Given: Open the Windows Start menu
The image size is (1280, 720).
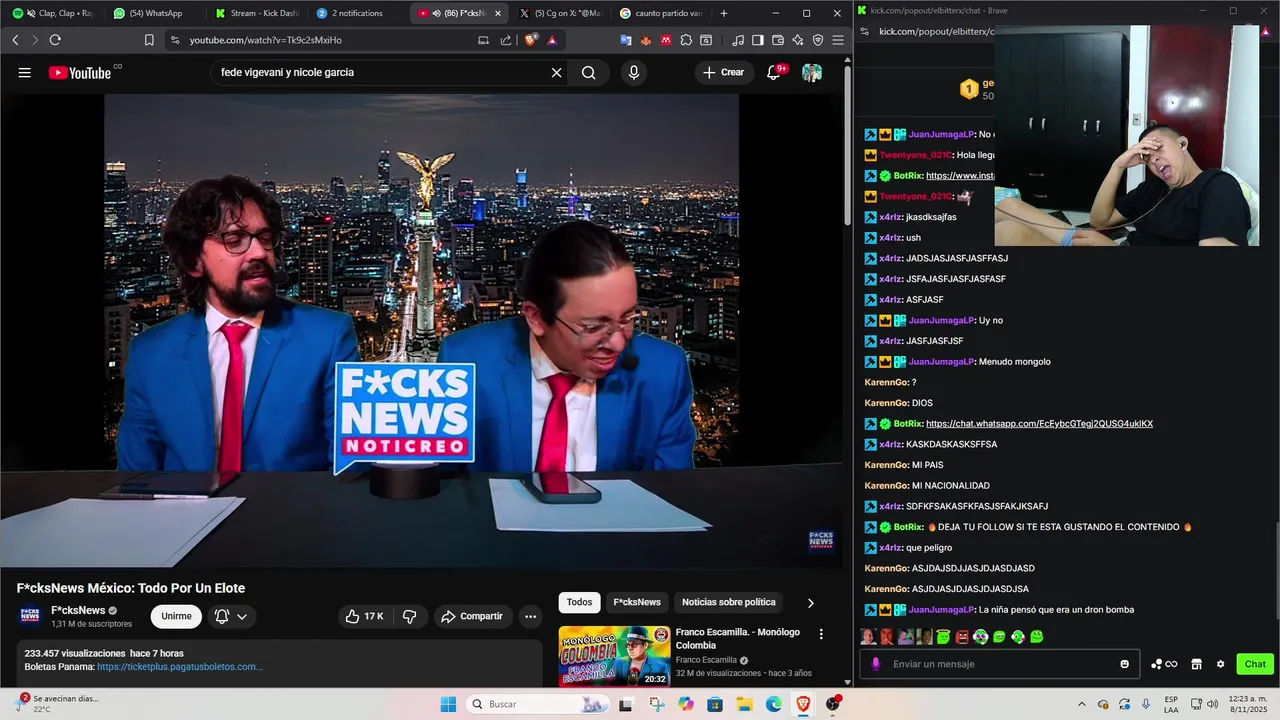Looking at the screenshot, I should pyautogui.click(x=448, y=704).
